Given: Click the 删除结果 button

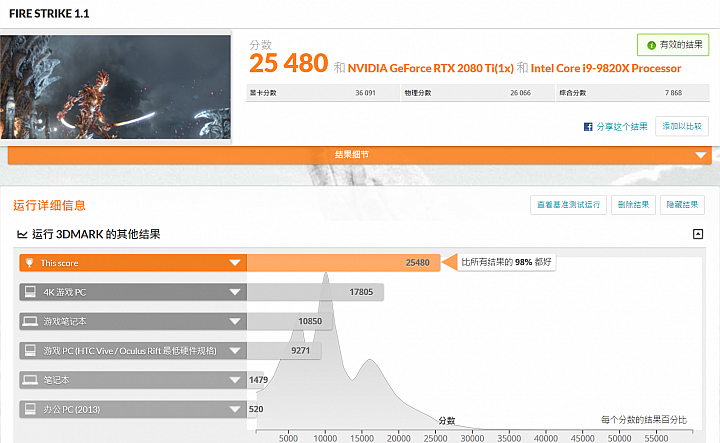Looking at the screenshot, I should [x=633, y=205].
